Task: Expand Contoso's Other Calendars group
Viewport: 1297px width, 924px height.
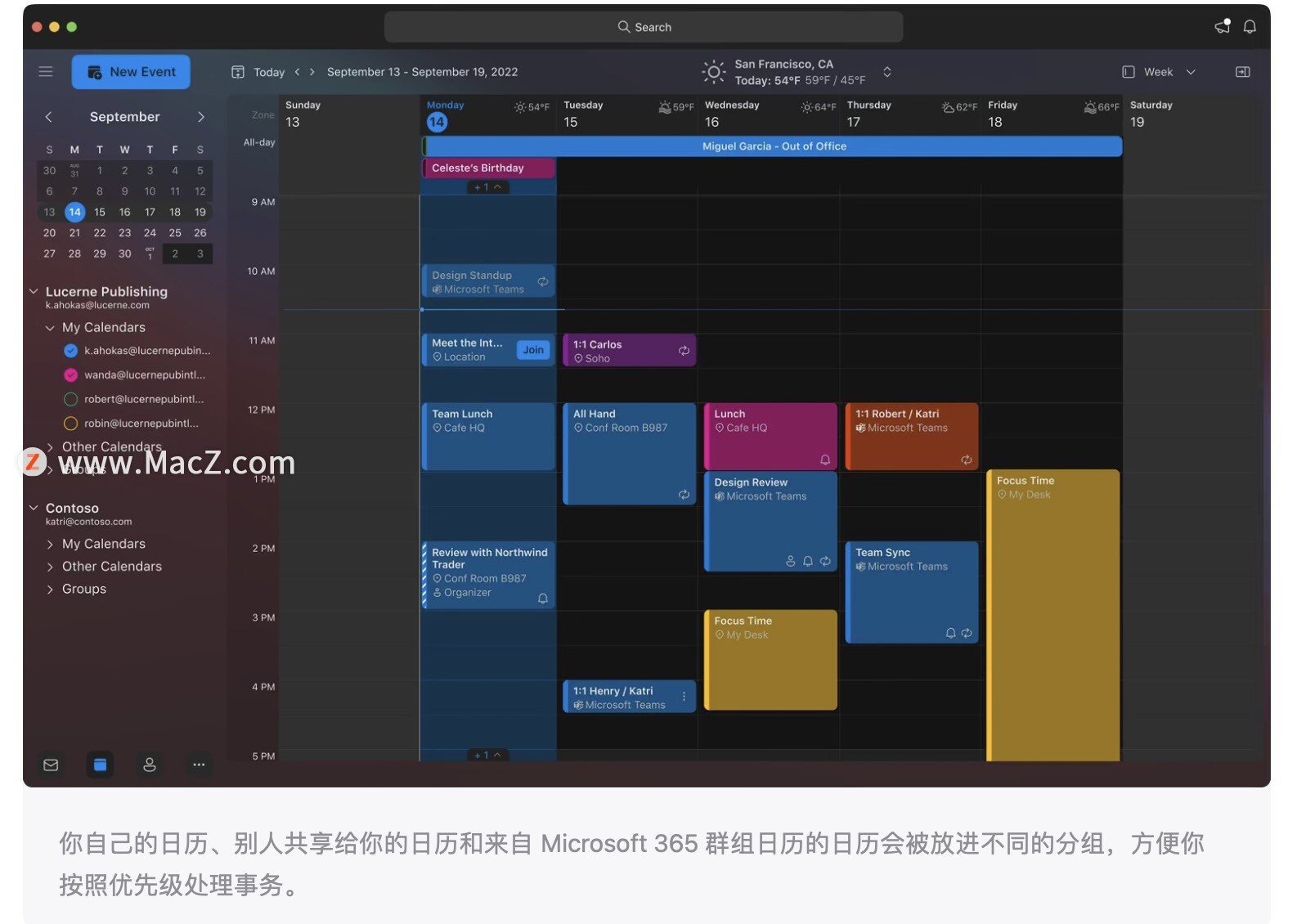Action: coord(50,567)
